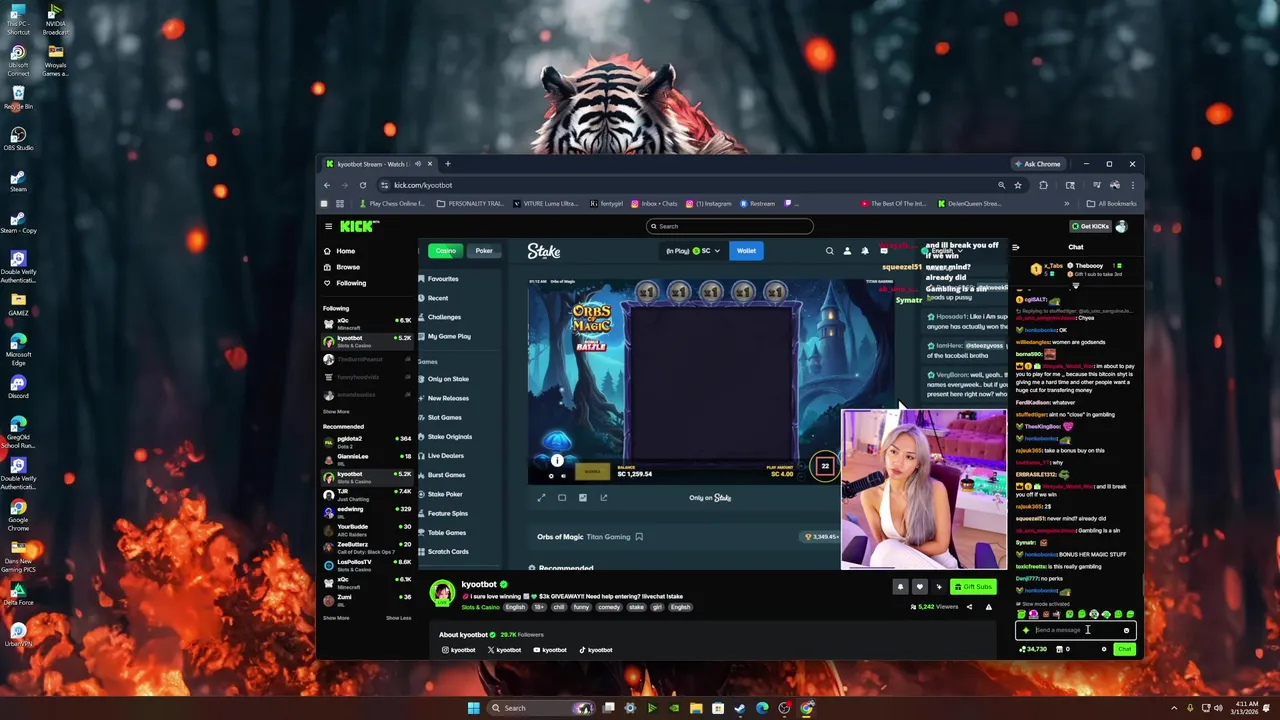Click the Get KICKs button

point(1089,226)
